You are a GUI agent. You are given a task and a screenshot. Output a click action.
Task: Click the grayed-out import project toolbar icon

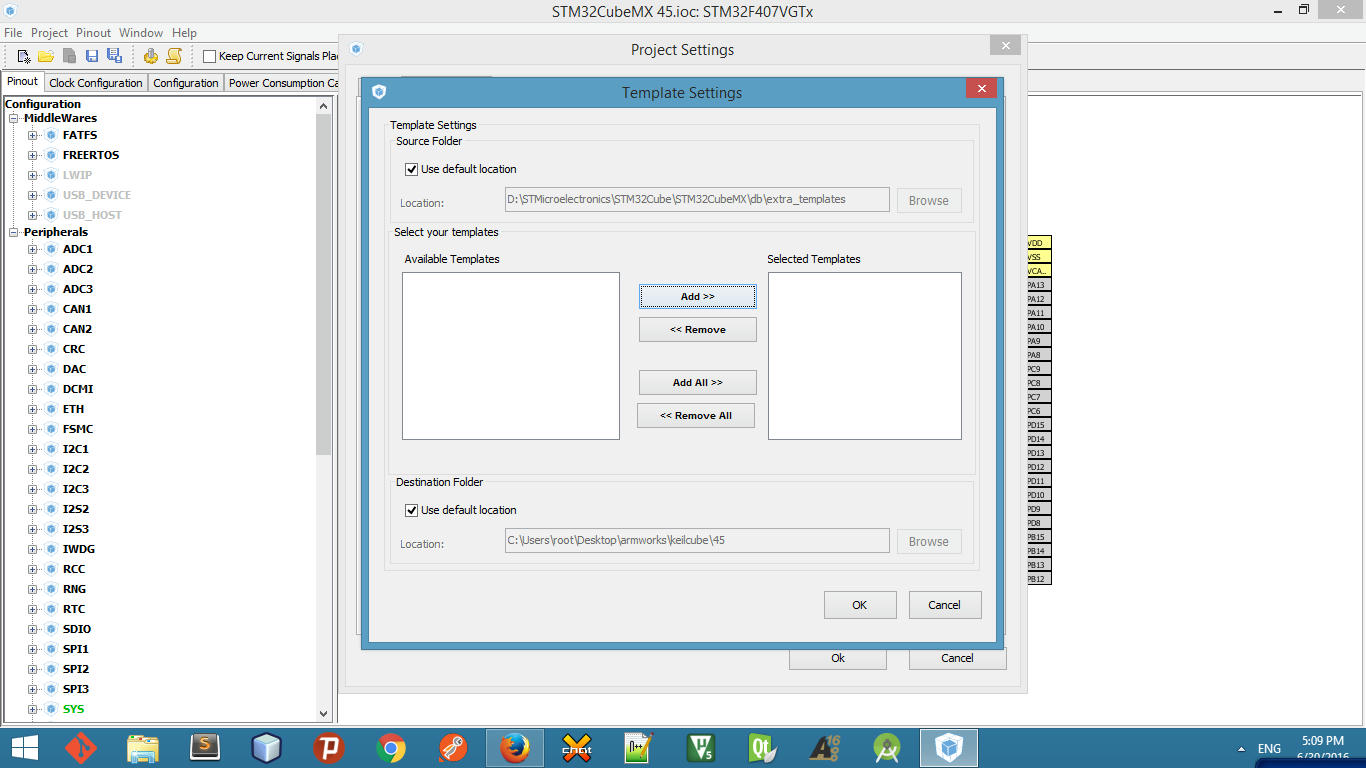click(69, 56)
